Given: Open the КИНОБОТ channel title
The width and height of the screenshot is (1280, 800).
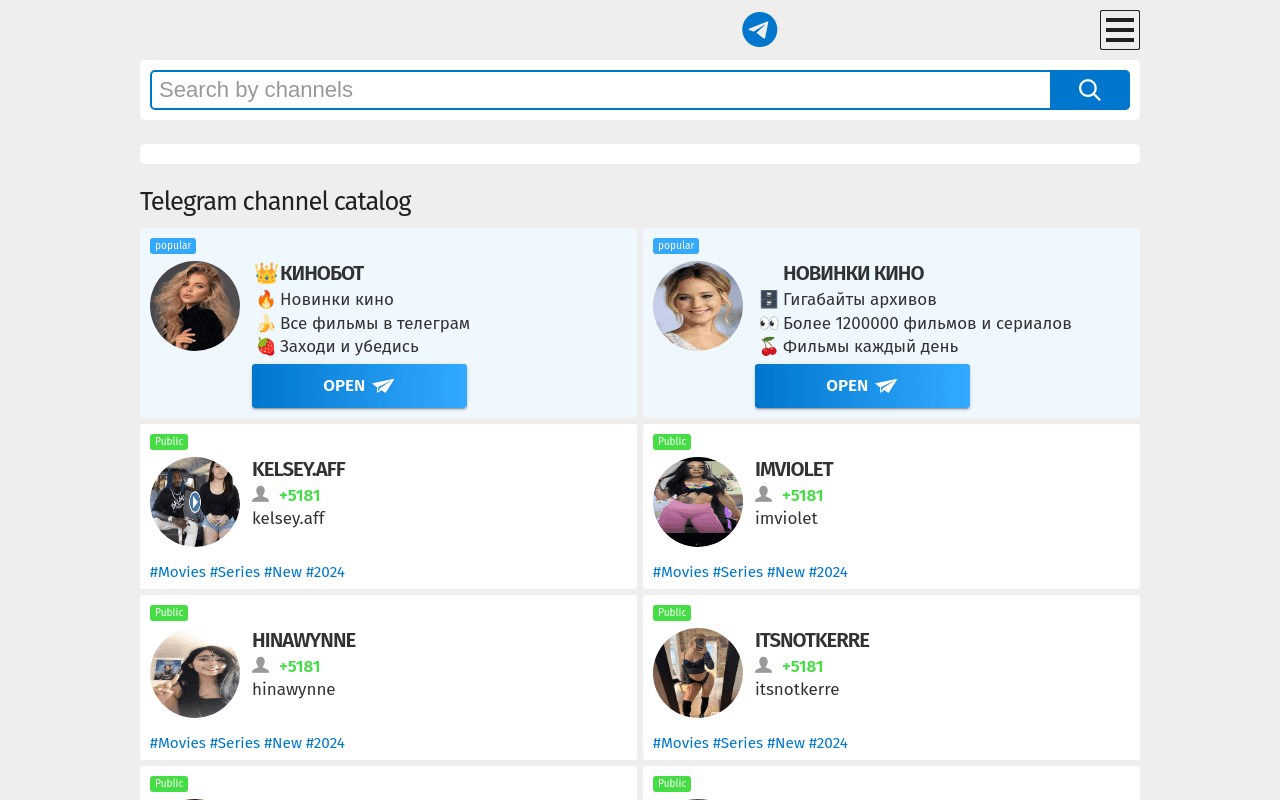Looking at the screenshot, I should [322, 273].
